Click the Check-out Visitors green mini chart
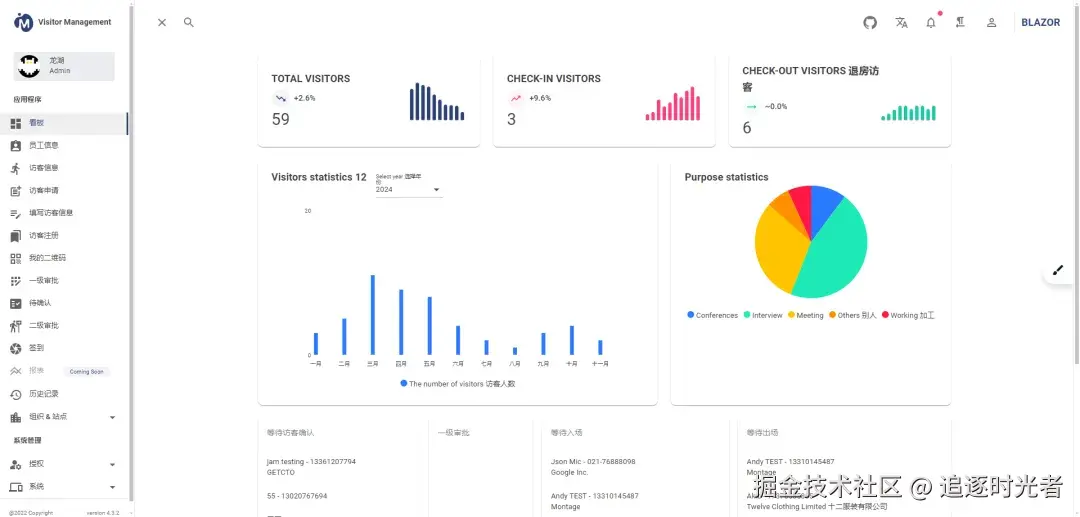Viewport: 1080px width, 517px height. click(908, 113)
